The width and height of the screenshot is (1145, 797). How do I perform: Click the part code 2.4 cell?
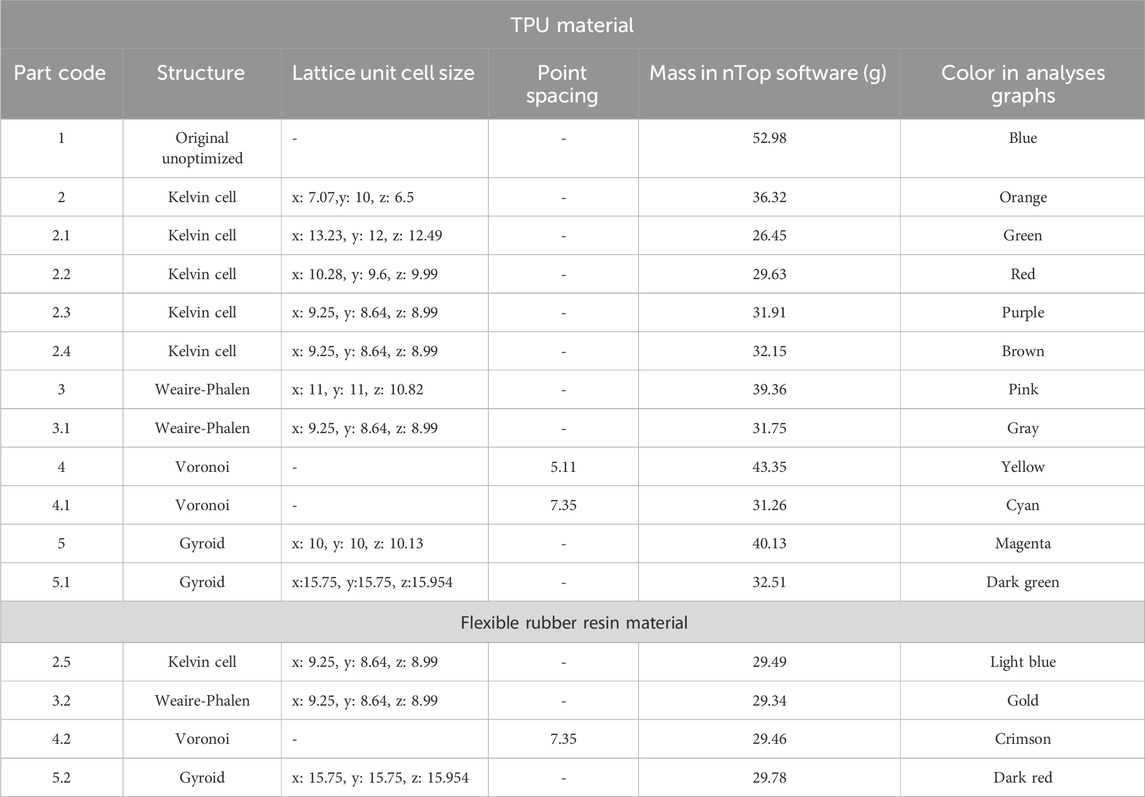click(x=61, y=351)
